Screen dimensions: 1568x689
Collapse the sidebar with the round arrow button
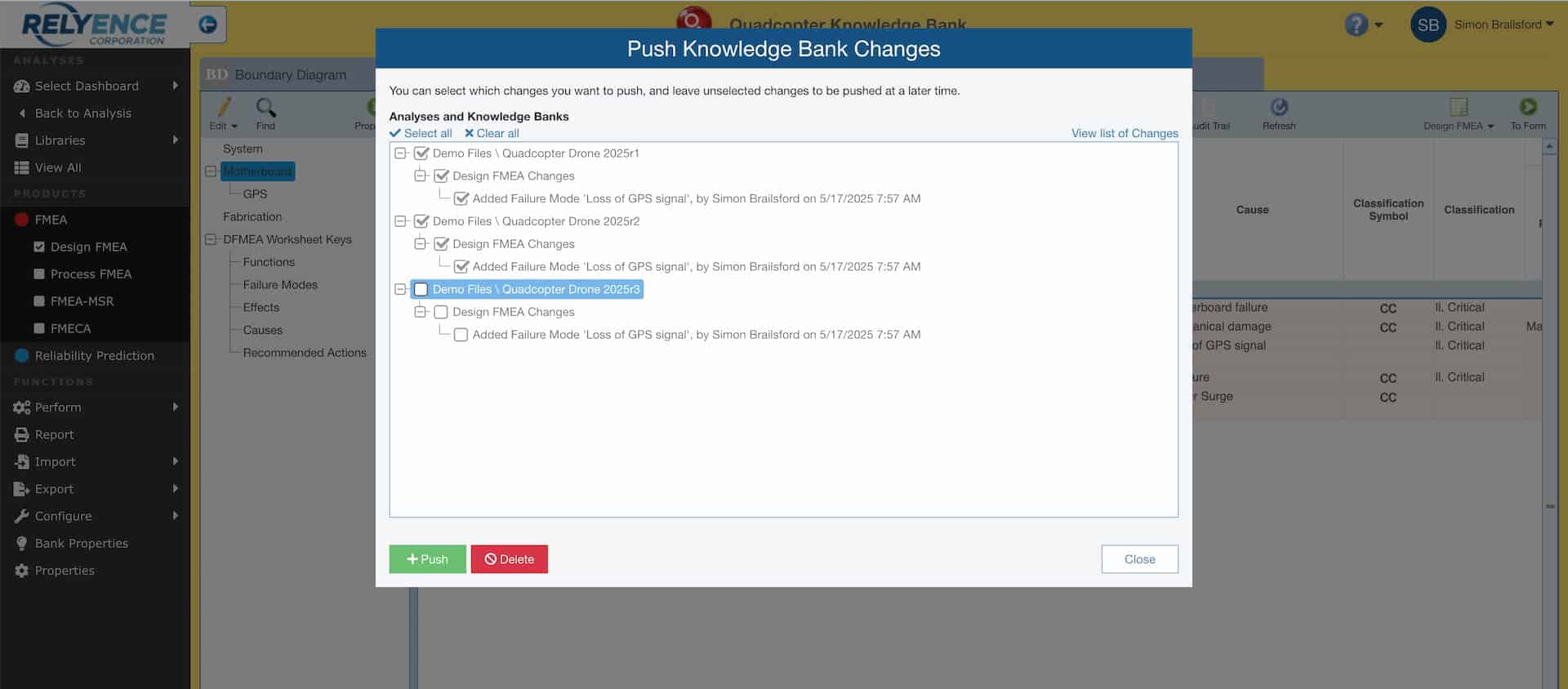point(208,24)
